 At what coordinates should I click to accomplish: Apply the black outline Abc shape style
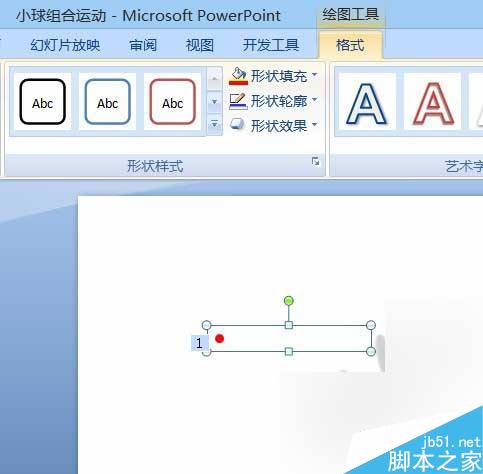43,102
